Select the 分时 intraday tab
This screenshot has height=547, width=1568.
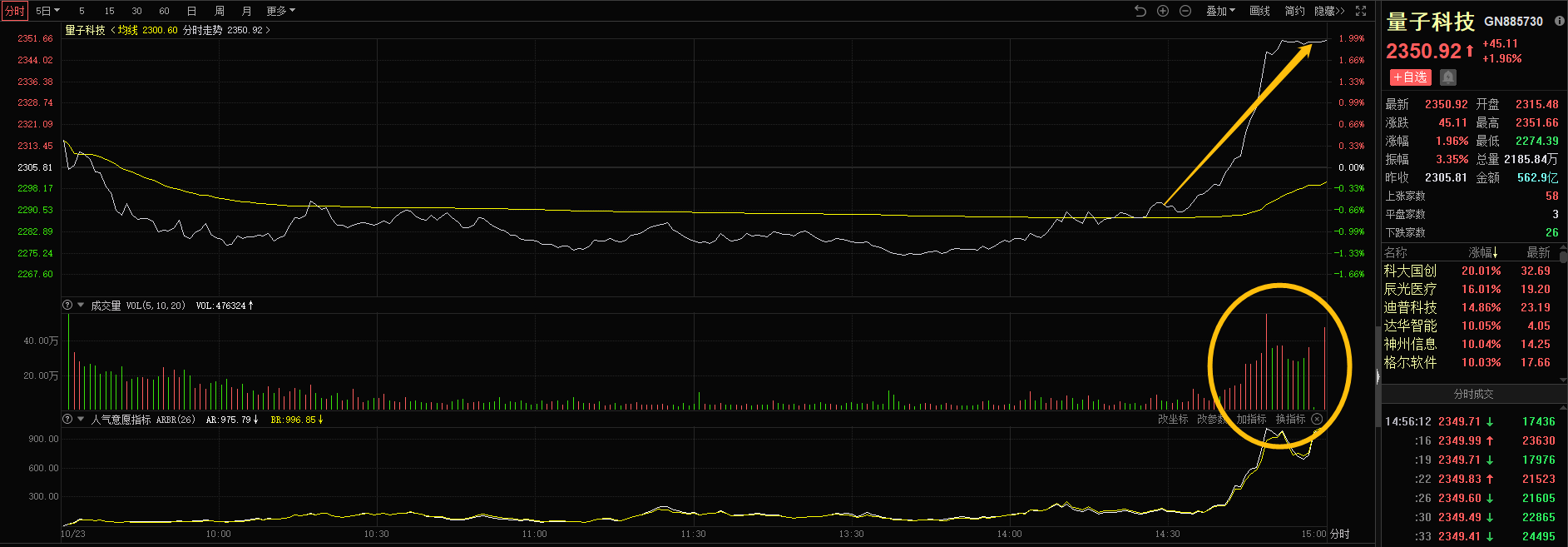[x=15, y=11]
